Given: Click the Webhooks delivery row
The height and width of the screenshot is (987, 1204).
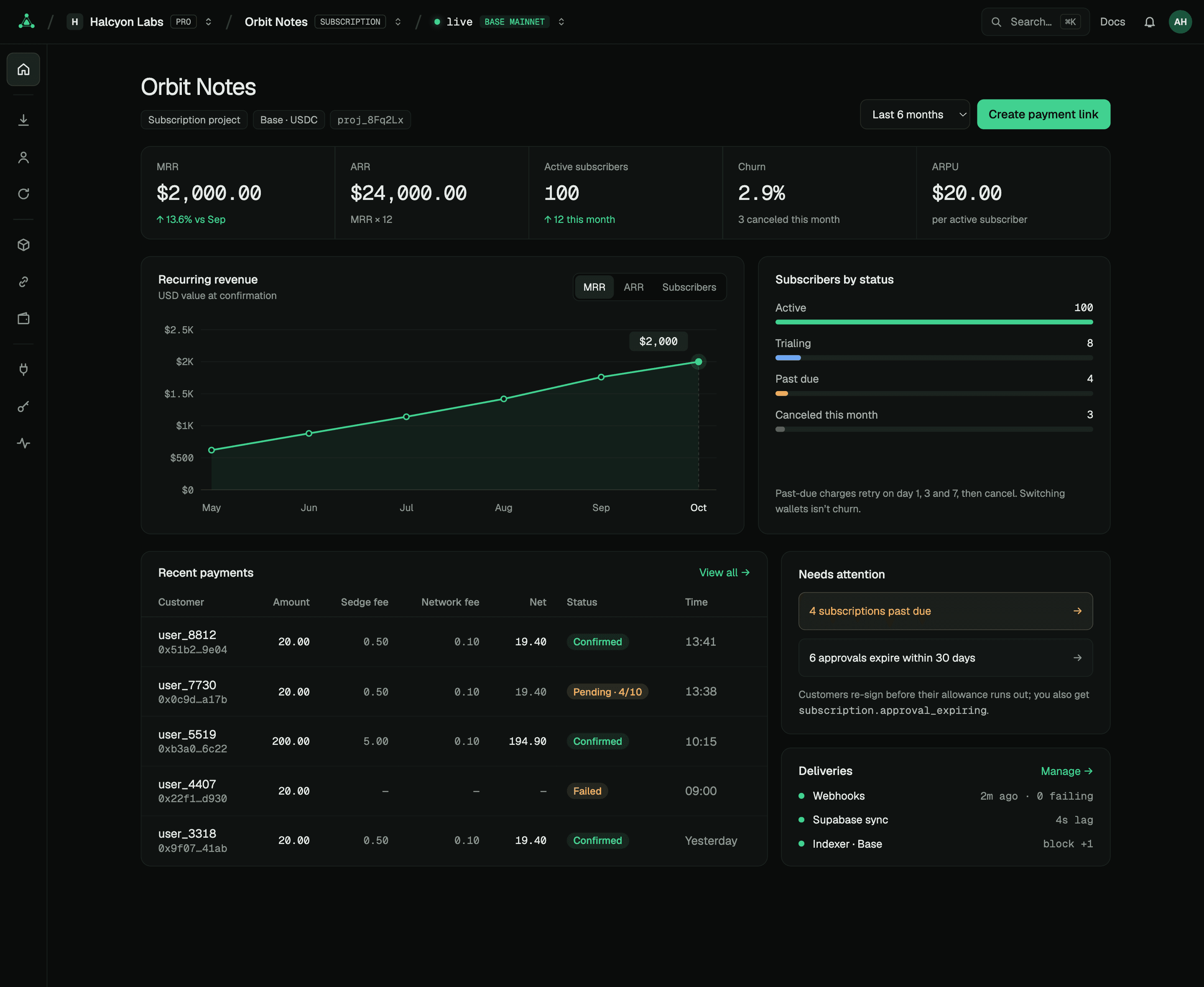Looking at the screenshot, I should 945,796.
